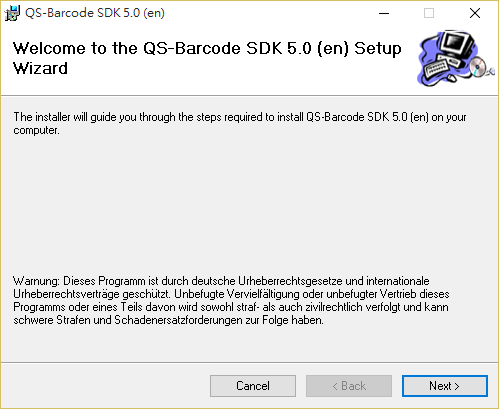Viewport: 499px width, 409px height.
Task: Click the Warnung copyright notice paragraph
Action: click(x=231, y=300)
